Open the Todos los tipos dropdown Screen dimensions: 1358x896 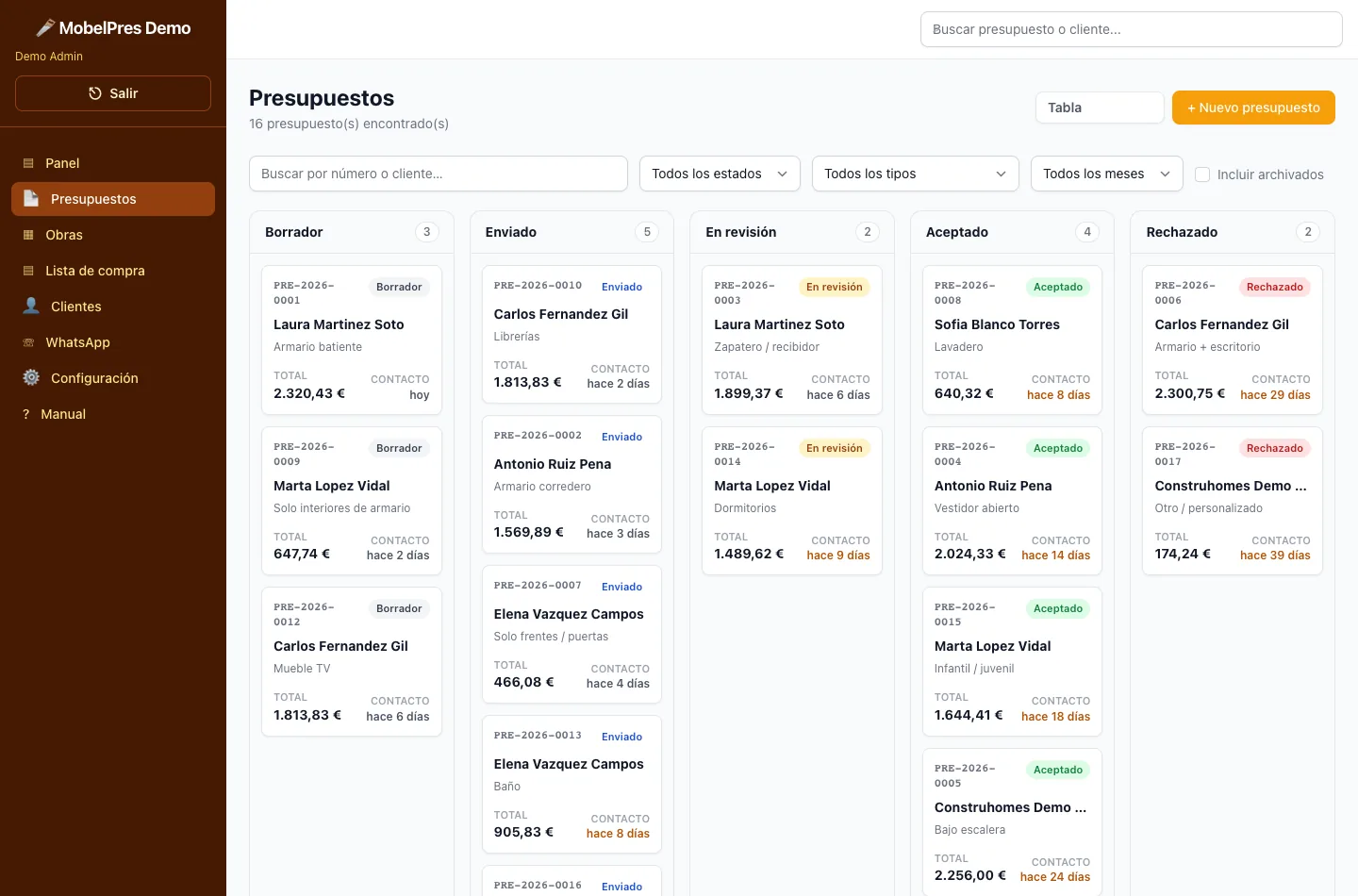(x=916, y=174)
